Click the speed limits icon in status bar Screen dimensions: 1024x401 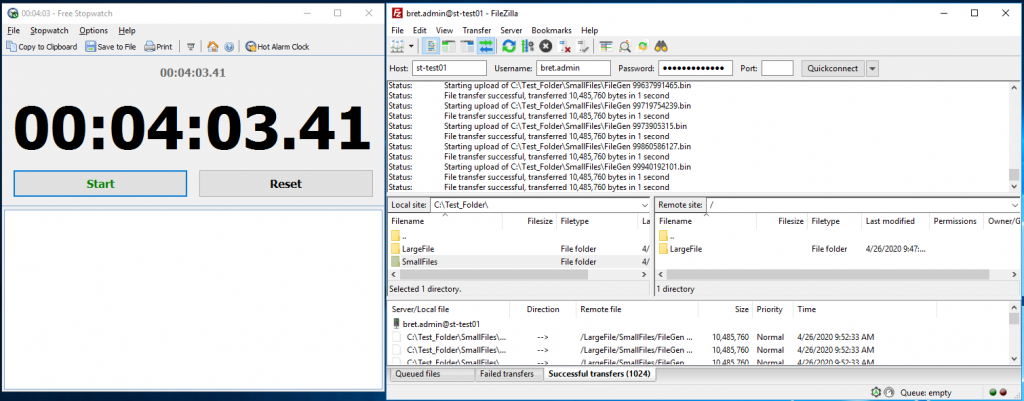(889, 393)
